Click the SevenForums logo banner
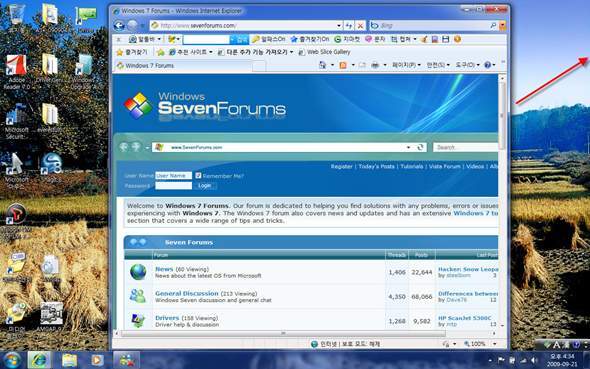Screen dimensions: 590x369 click(205, 106)
